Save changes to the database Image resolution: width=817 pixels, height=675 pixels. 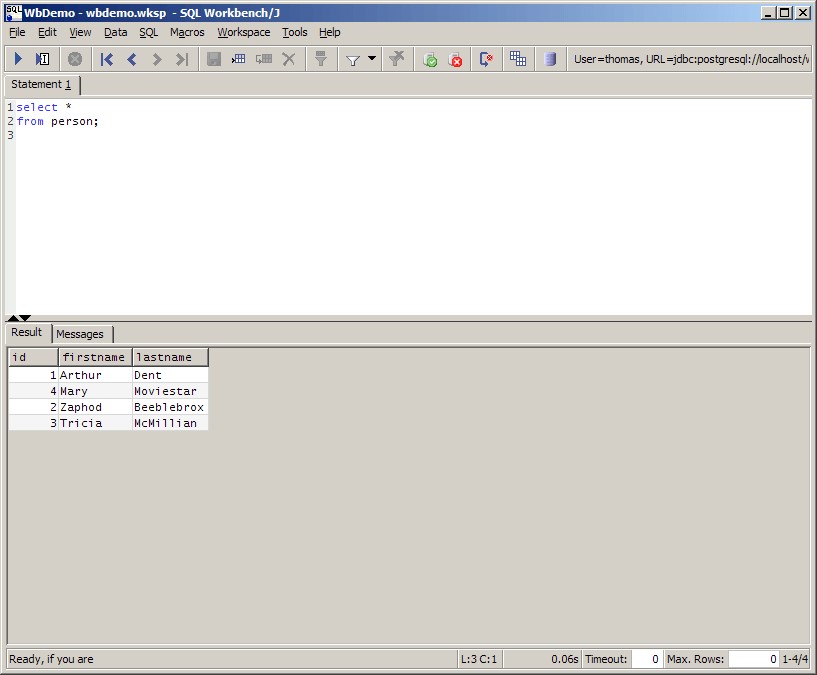[213, 58]
